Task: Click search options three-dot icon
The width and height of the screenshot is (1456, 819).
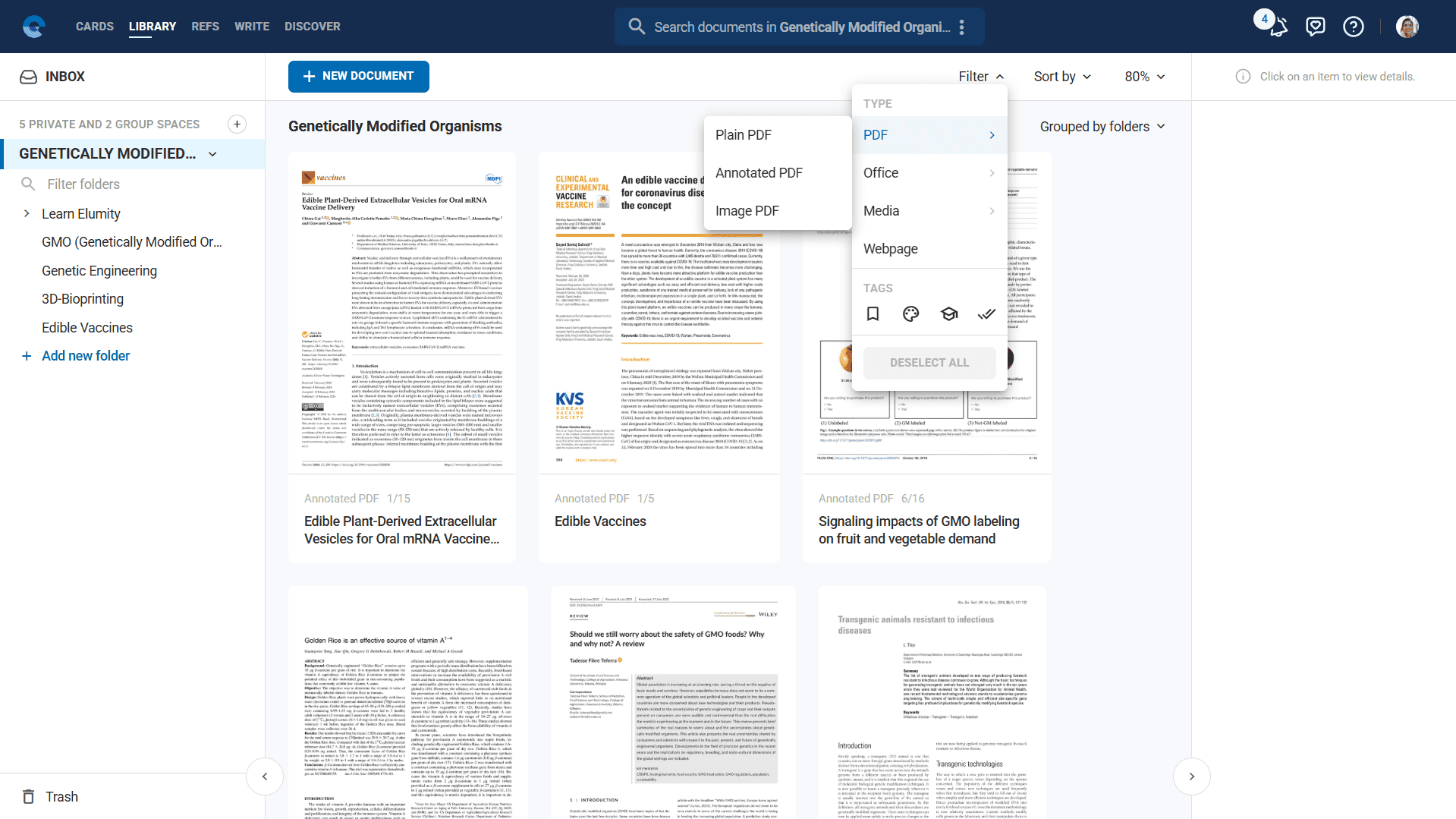Action: click(x=961, y=27)
